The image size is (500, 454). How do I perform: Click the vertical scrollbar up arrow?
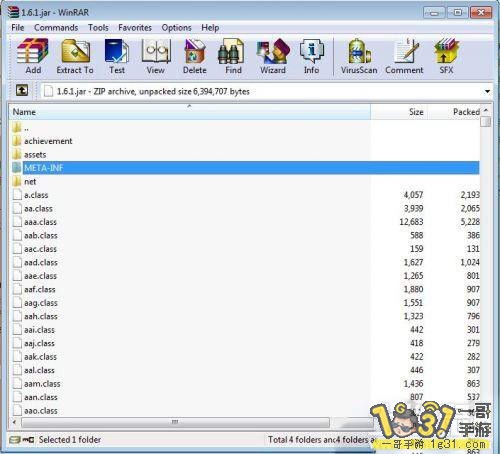[x=486, y=110]
